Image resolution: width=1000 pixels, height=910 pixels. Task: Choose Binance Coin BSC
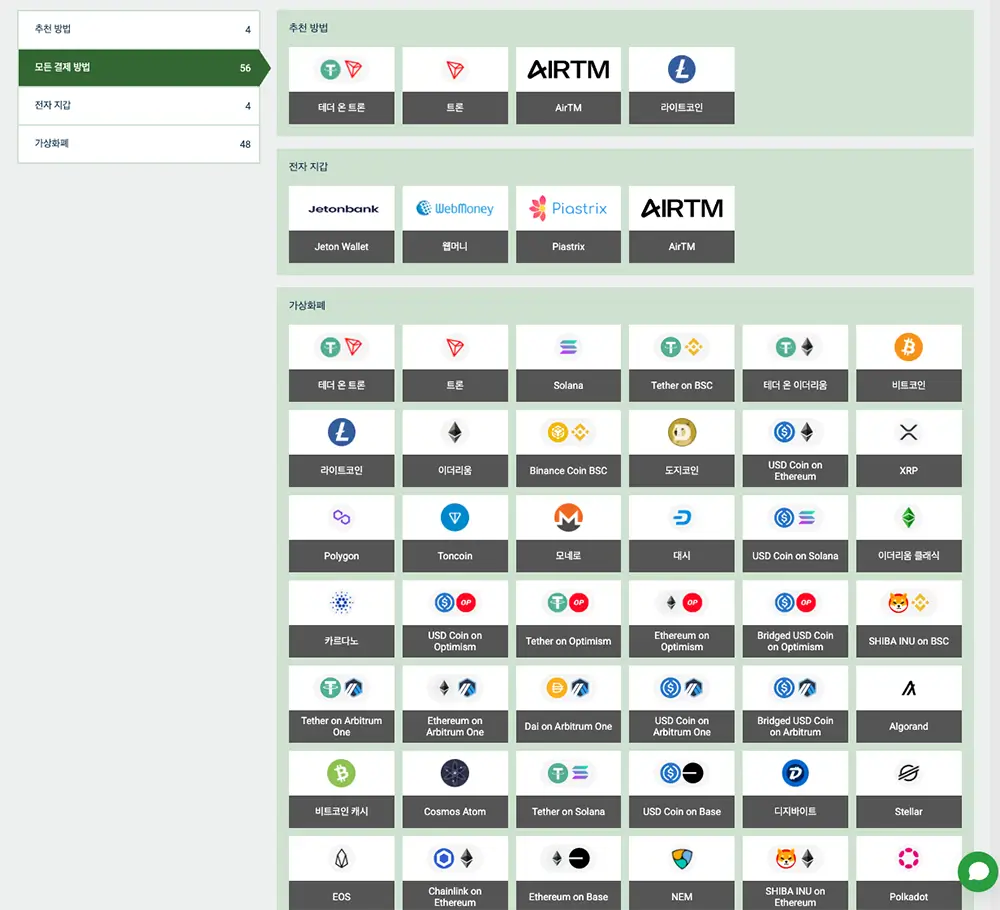click(x=568, y=449)
